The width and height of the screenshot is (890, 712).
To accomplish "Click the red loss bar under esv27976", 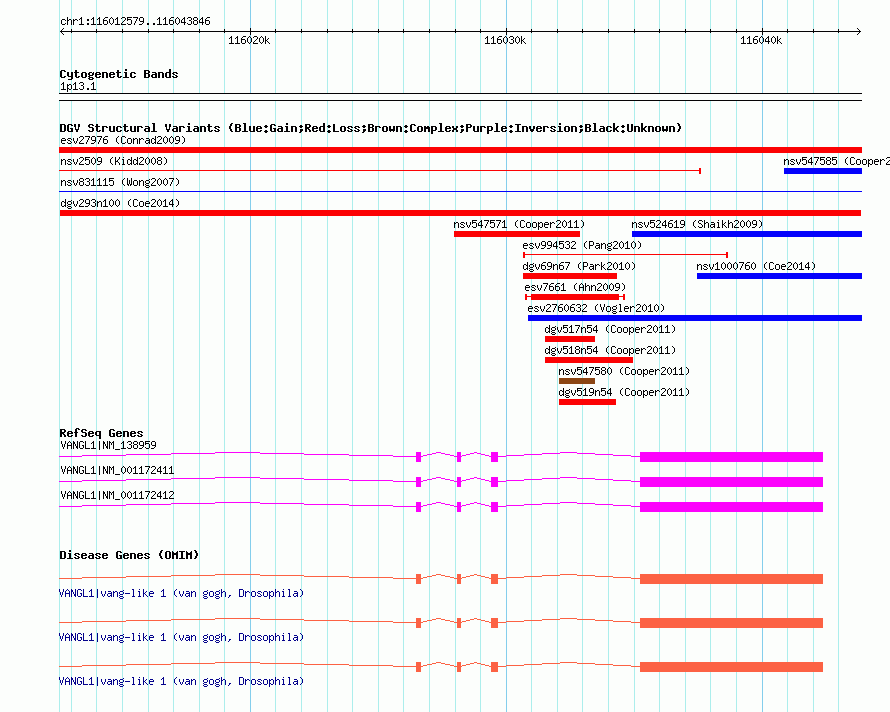I will click(x=460, y=150).
